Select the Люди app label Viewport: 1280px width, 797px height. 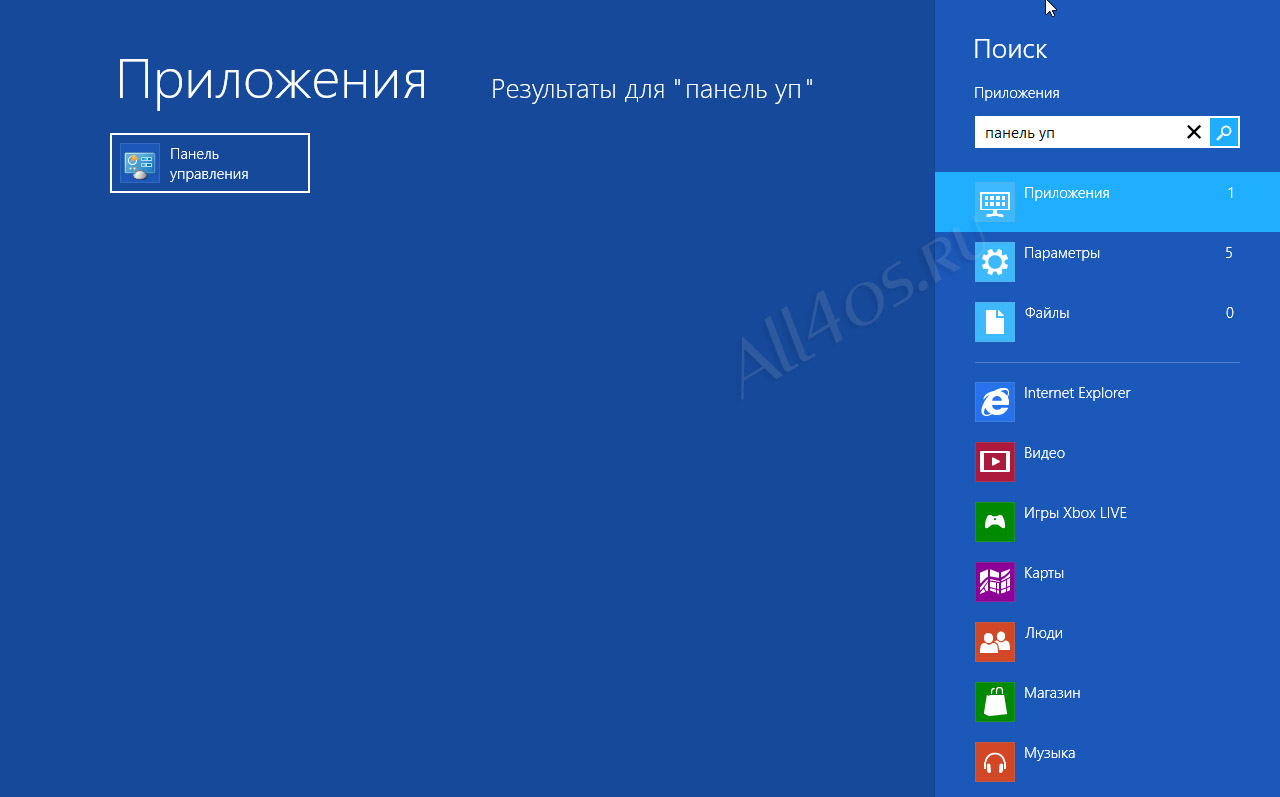1043,633
